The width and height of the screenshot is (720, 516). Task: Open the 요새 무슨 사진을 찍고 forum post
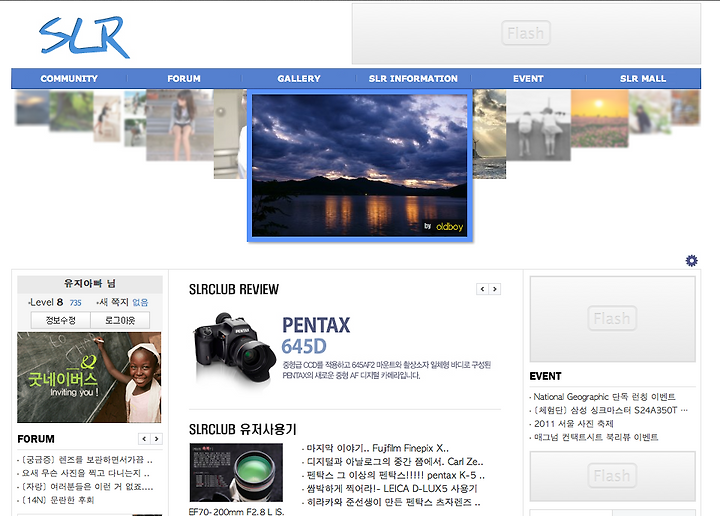click(85, 473)
